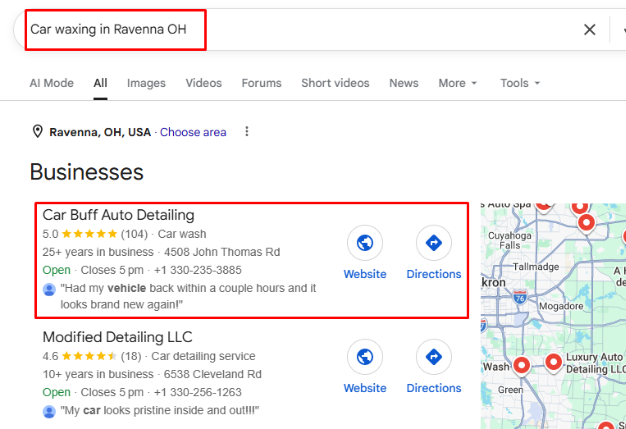Screen dimensions: 626x429
Task: Click the Mogadore label on the map
Action: pos(561,306)
